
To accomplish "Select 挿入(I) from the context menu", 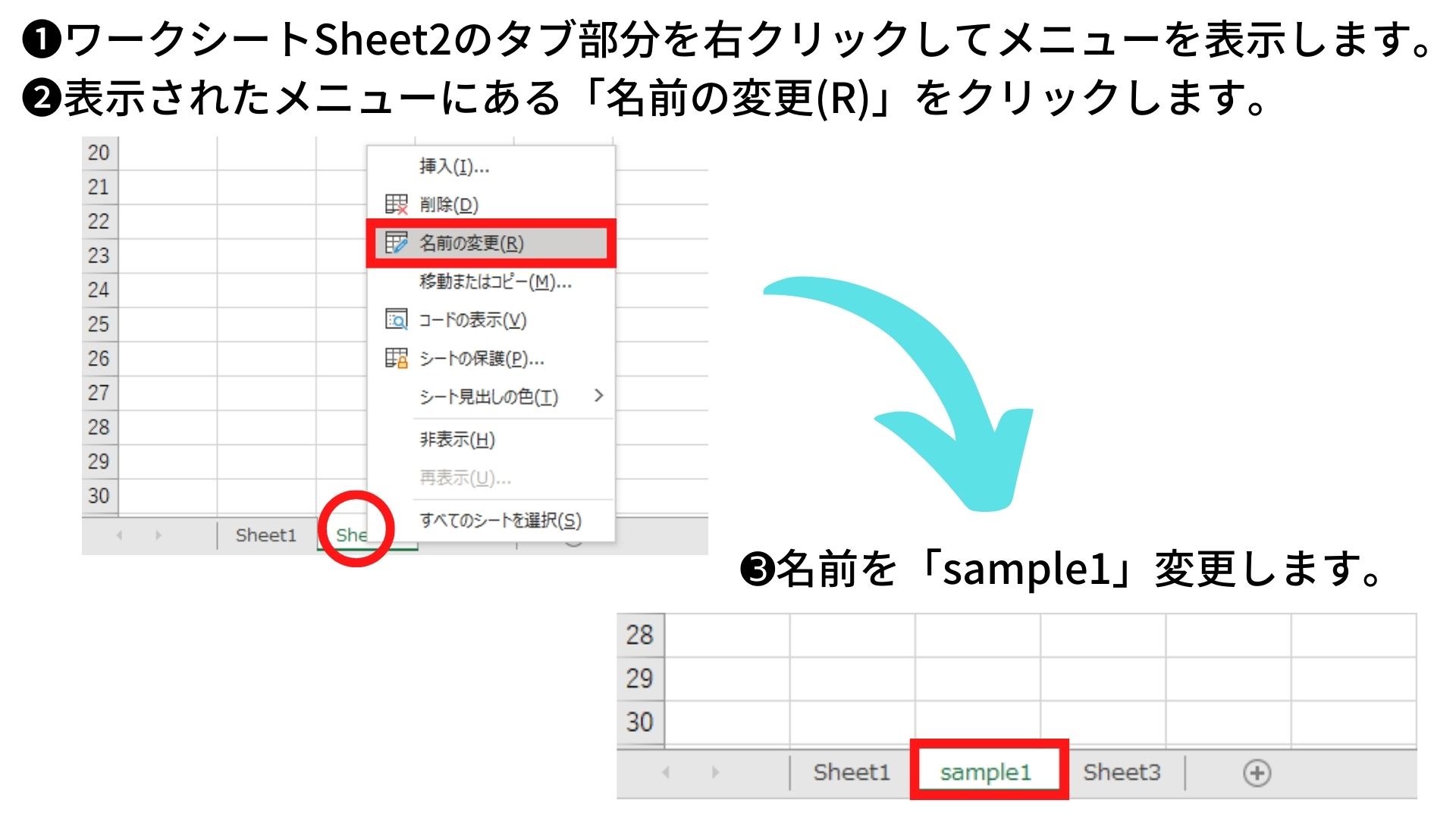I will point(453,166).
